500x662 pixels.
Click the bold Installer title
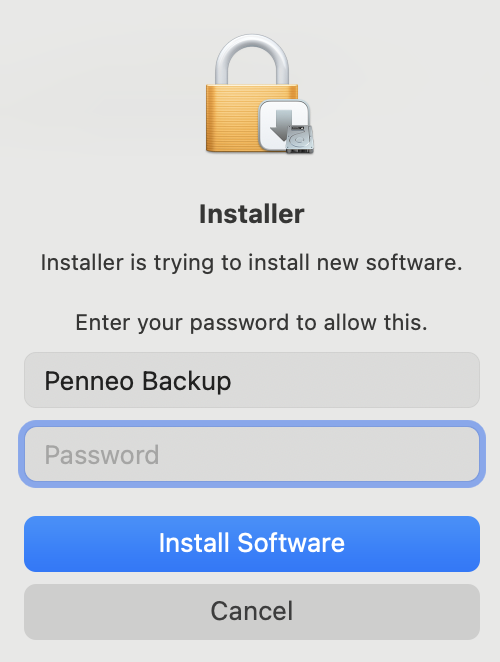coord(252,214)
